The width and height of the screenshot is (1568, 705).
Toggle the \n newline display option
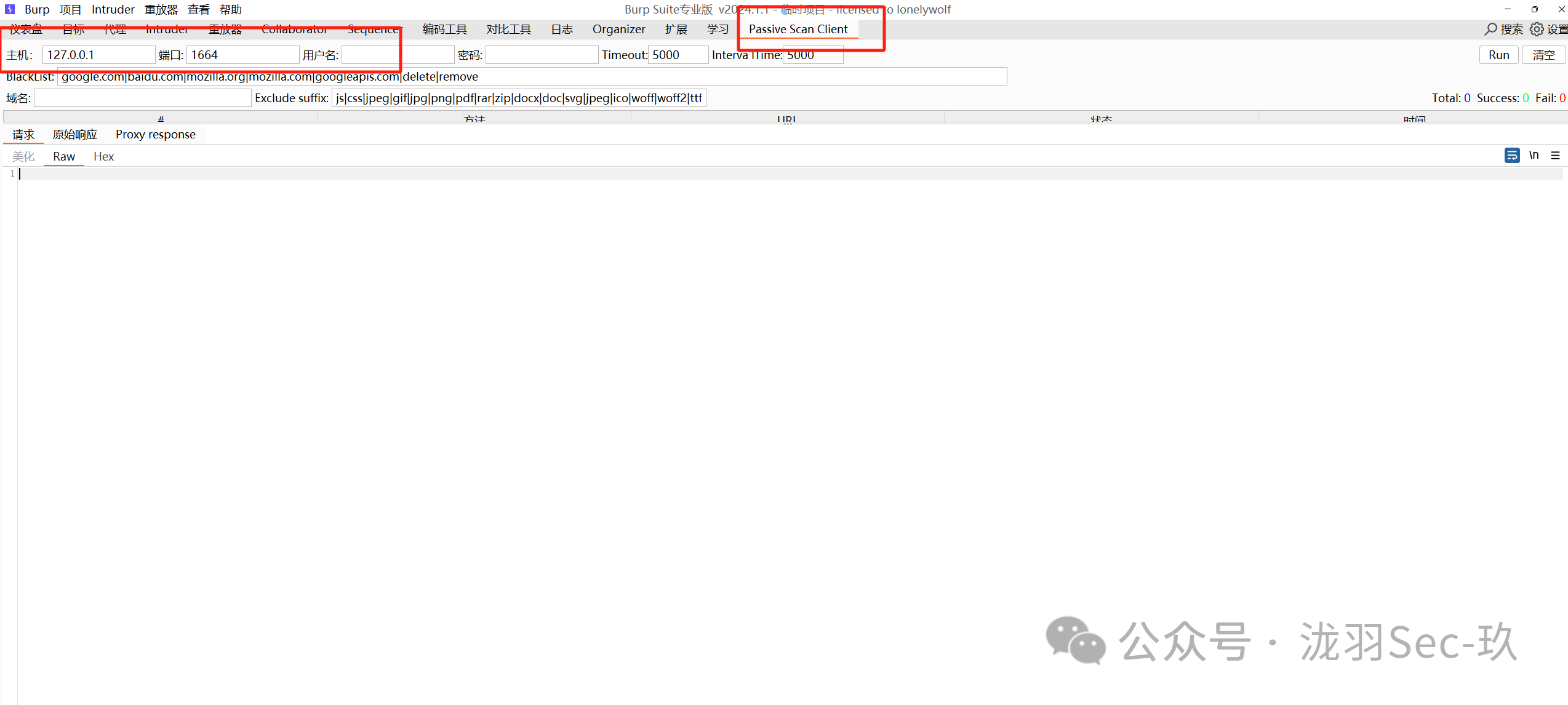(x=1534, y=156)
